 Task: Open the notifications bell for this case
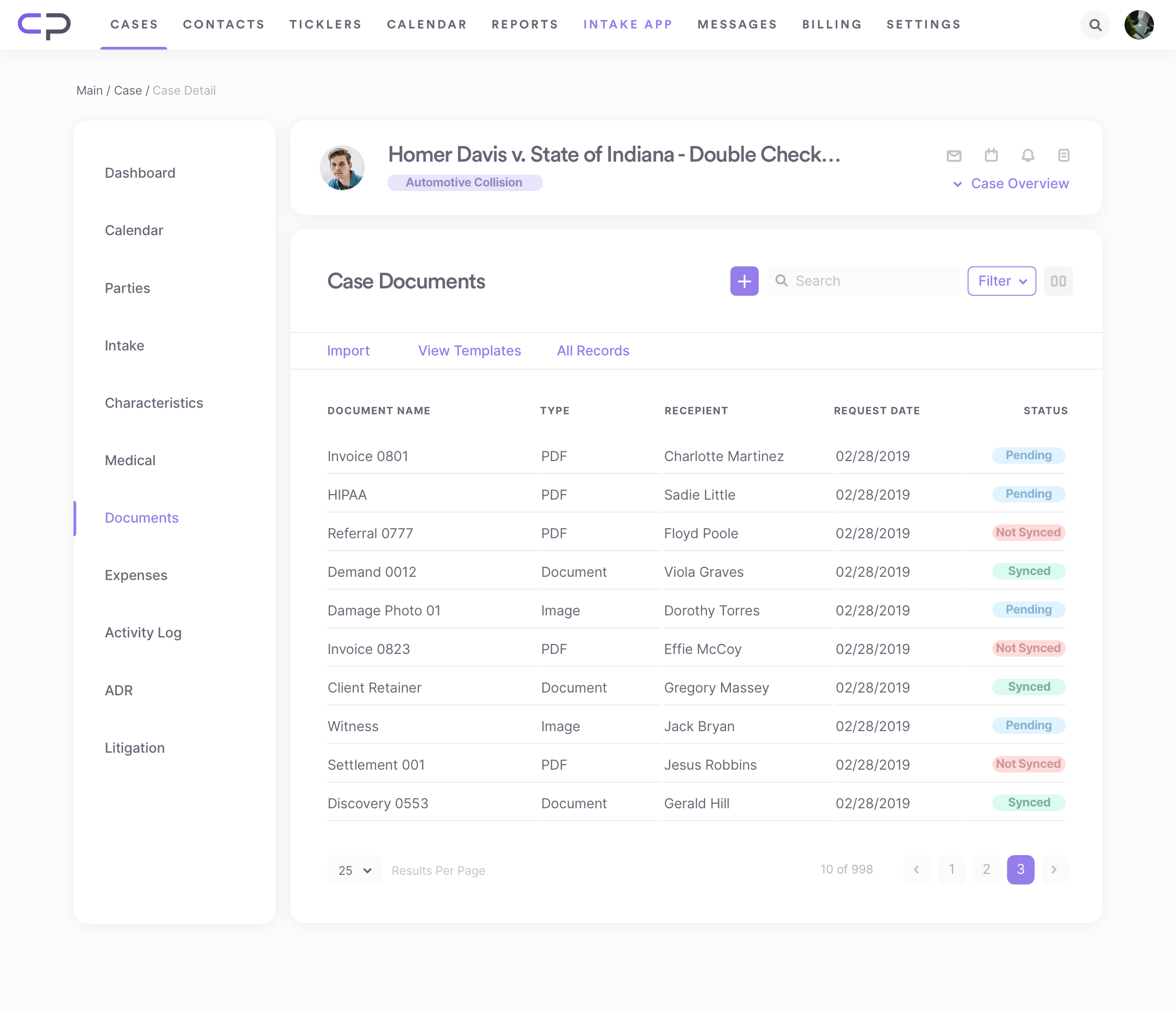tap(1027, 155)
